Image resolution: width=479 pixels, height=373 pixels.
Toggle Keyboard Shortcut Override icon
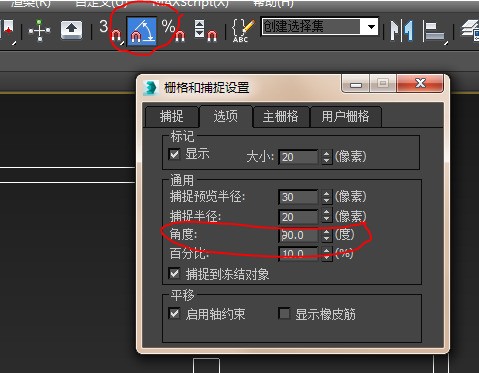pos(71,30)
